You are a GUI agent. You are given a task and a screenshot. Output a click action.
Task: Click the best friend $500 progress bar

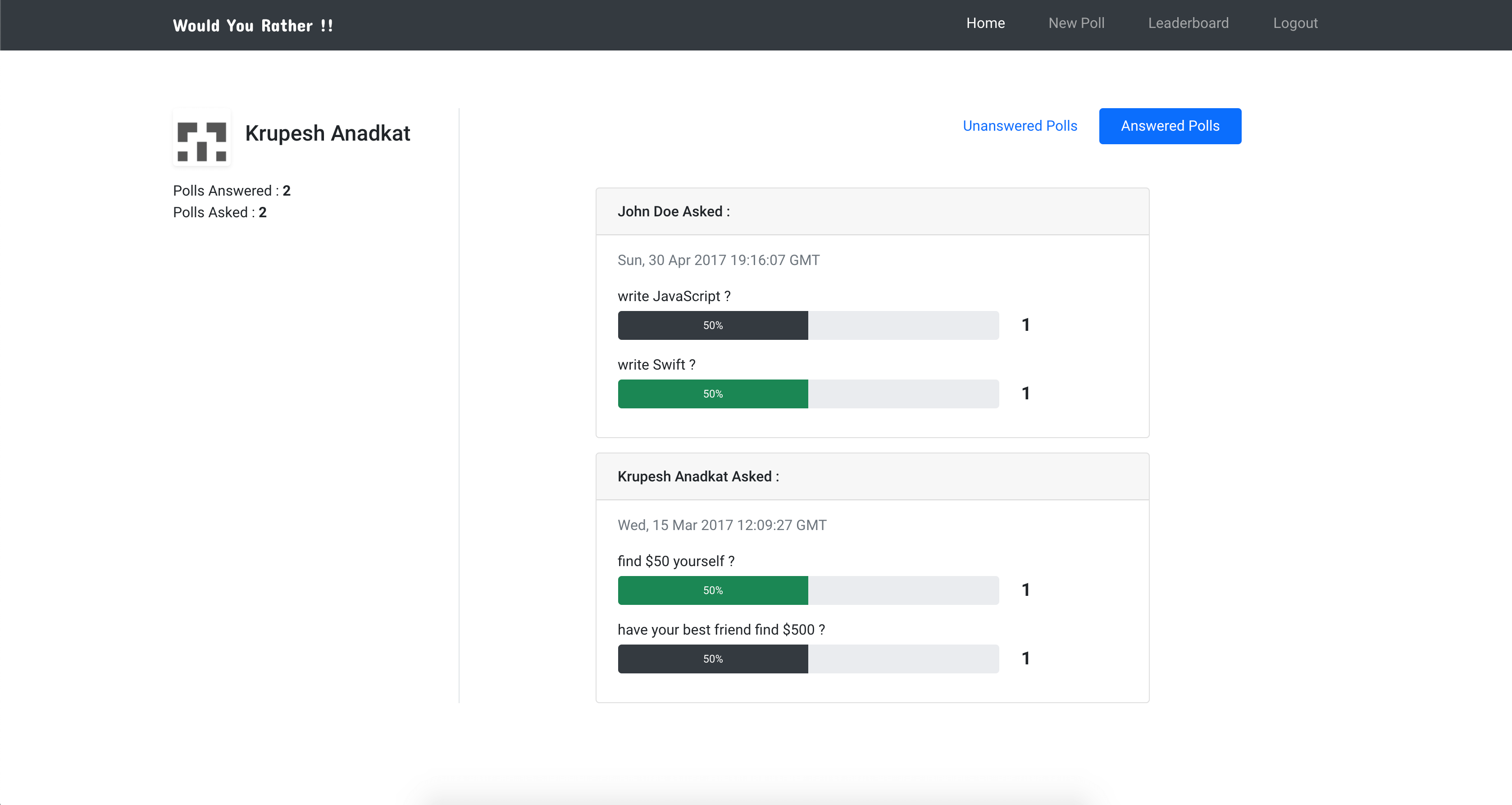[808, 659]
